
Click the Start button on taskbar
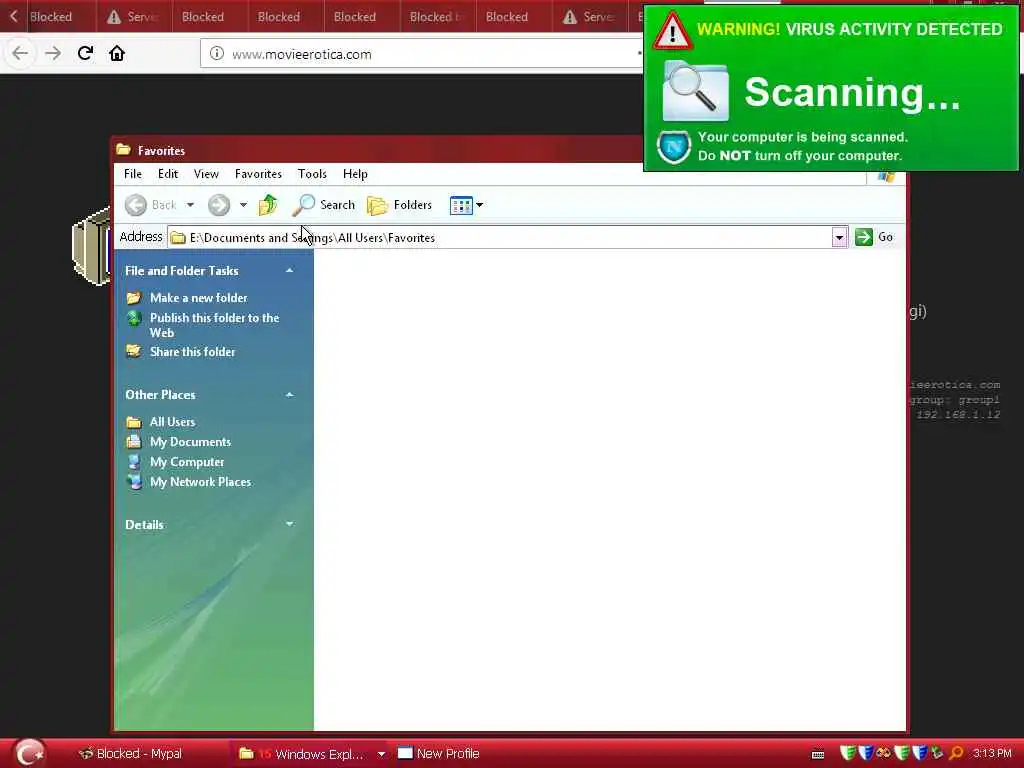click(29, 754)
